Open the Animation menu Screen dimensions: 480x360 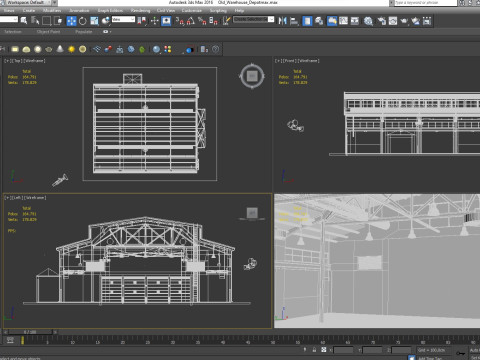point(79,11)
